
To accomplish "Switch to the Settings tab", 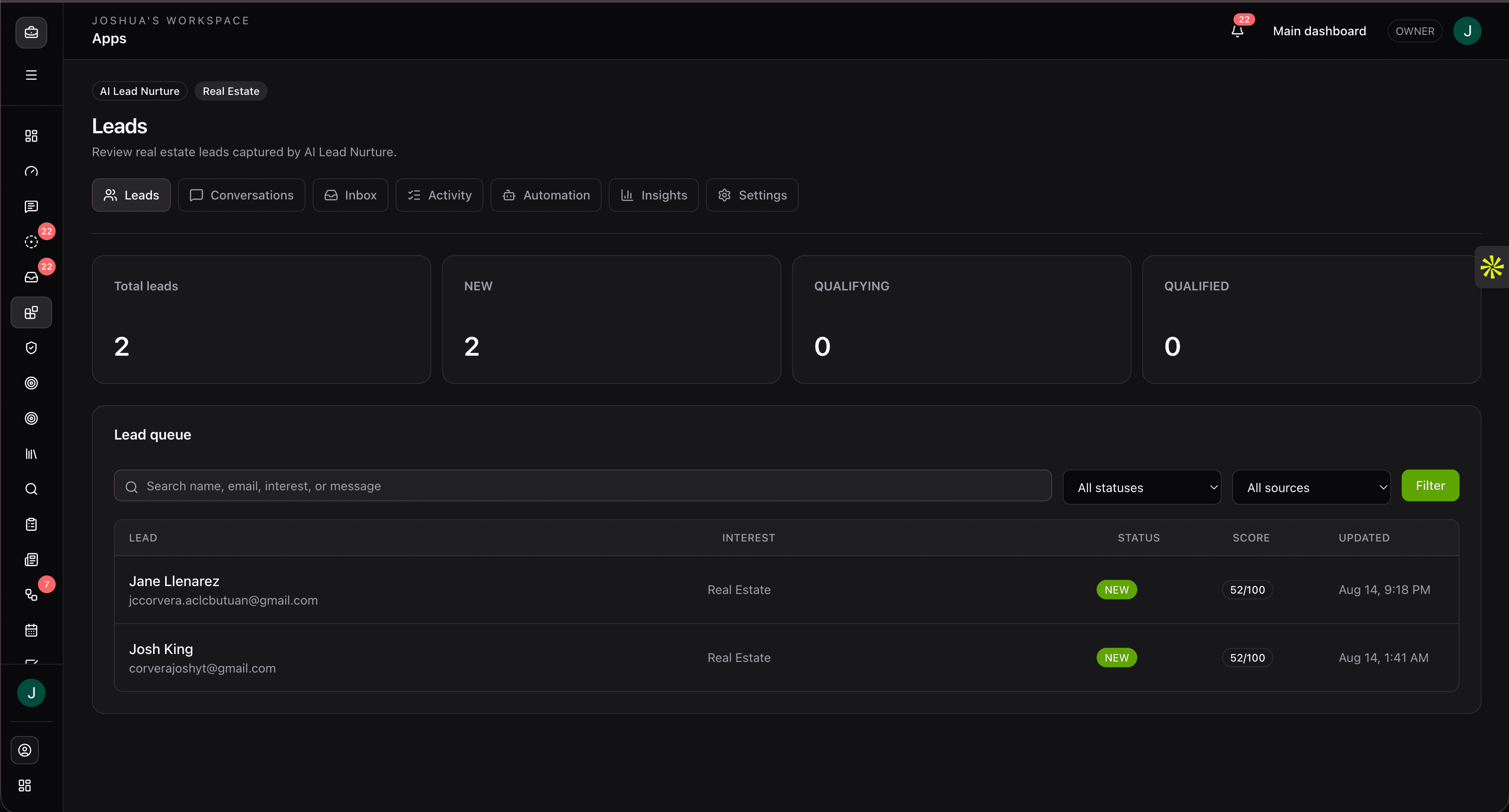I will click(752, 195).
